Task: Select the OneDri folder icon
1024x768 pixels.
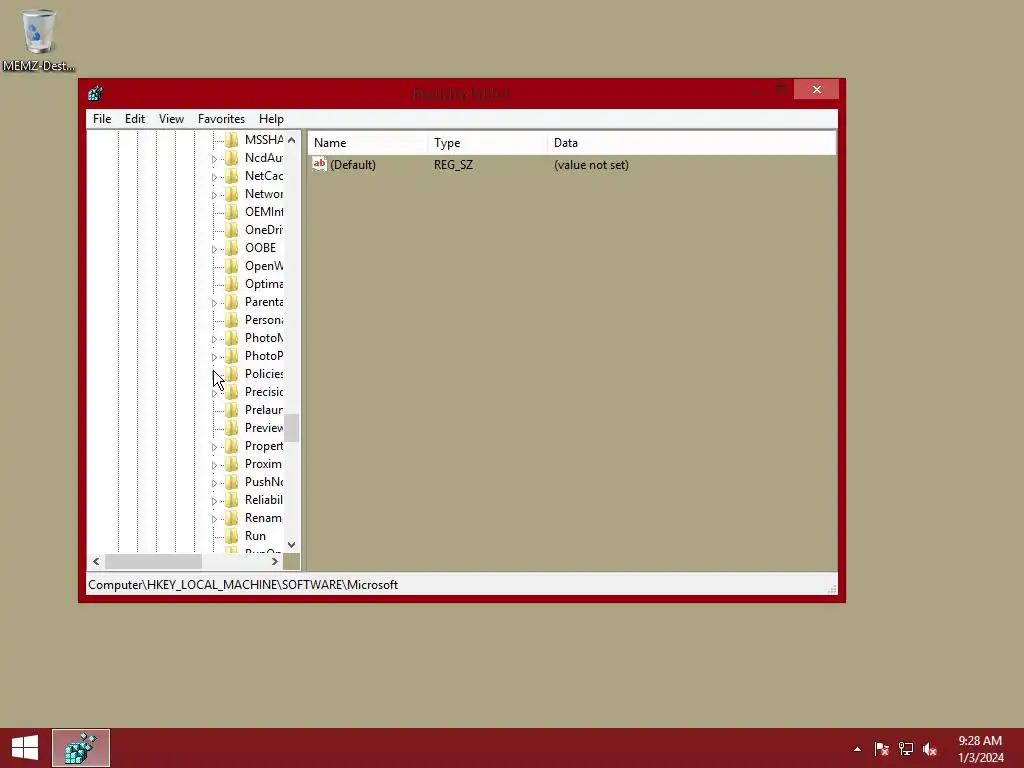Action: 231,229
